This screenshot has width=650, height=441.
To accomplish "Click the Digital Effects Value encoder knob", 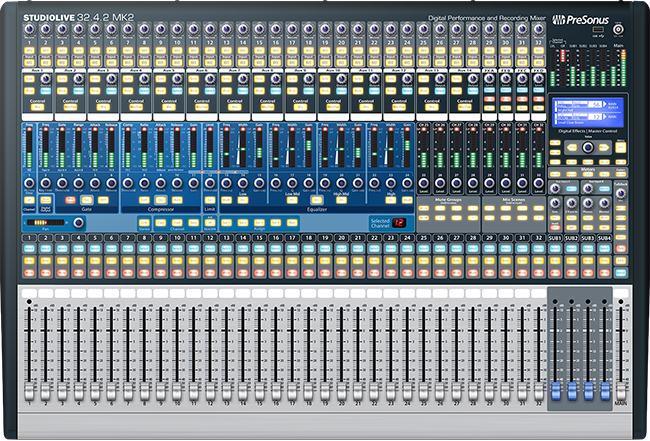I will 587,147.
